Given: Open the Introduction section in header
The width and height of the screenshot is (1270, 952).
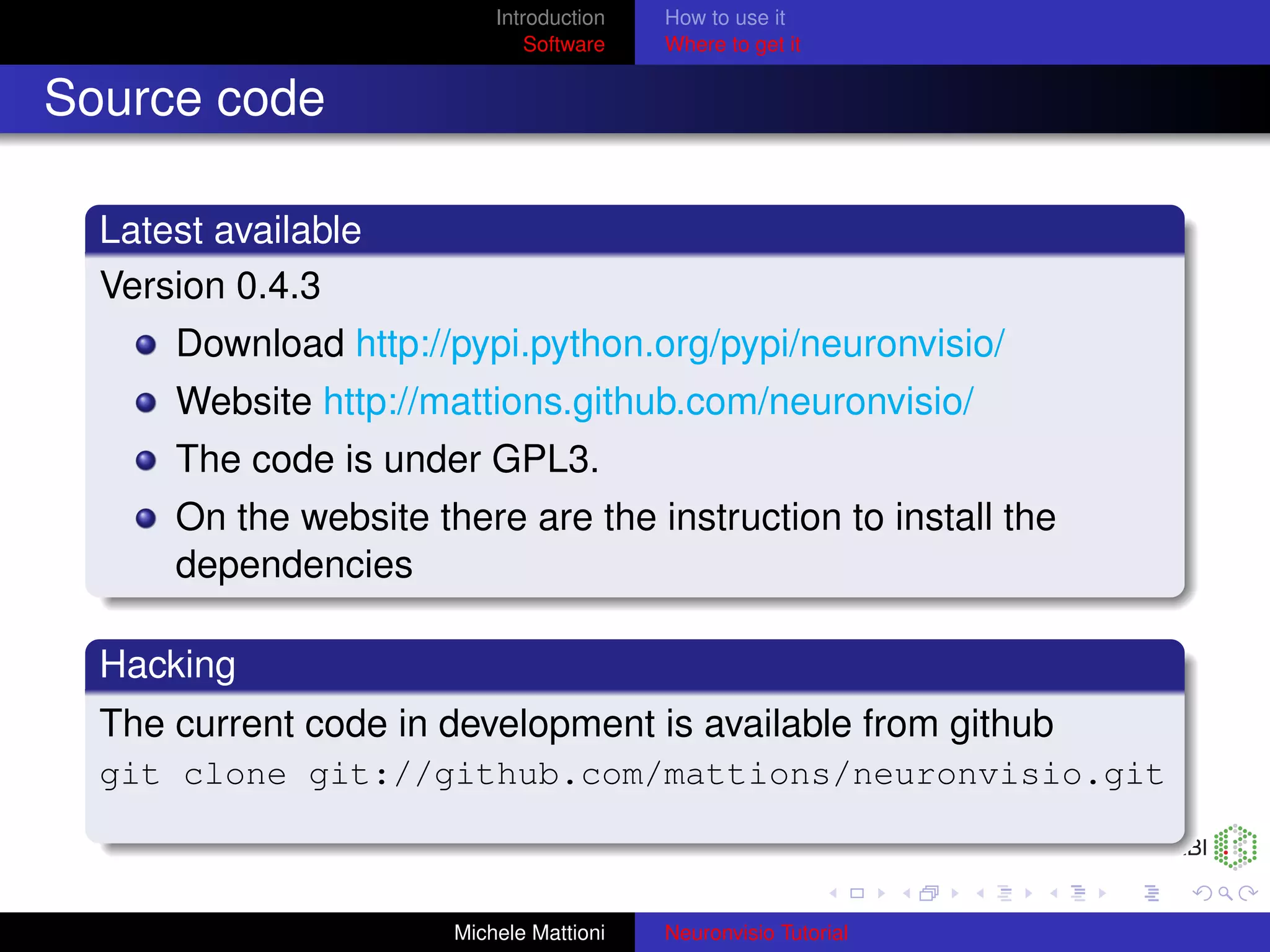Looking at the screenshot, I should tap(550, 17).
